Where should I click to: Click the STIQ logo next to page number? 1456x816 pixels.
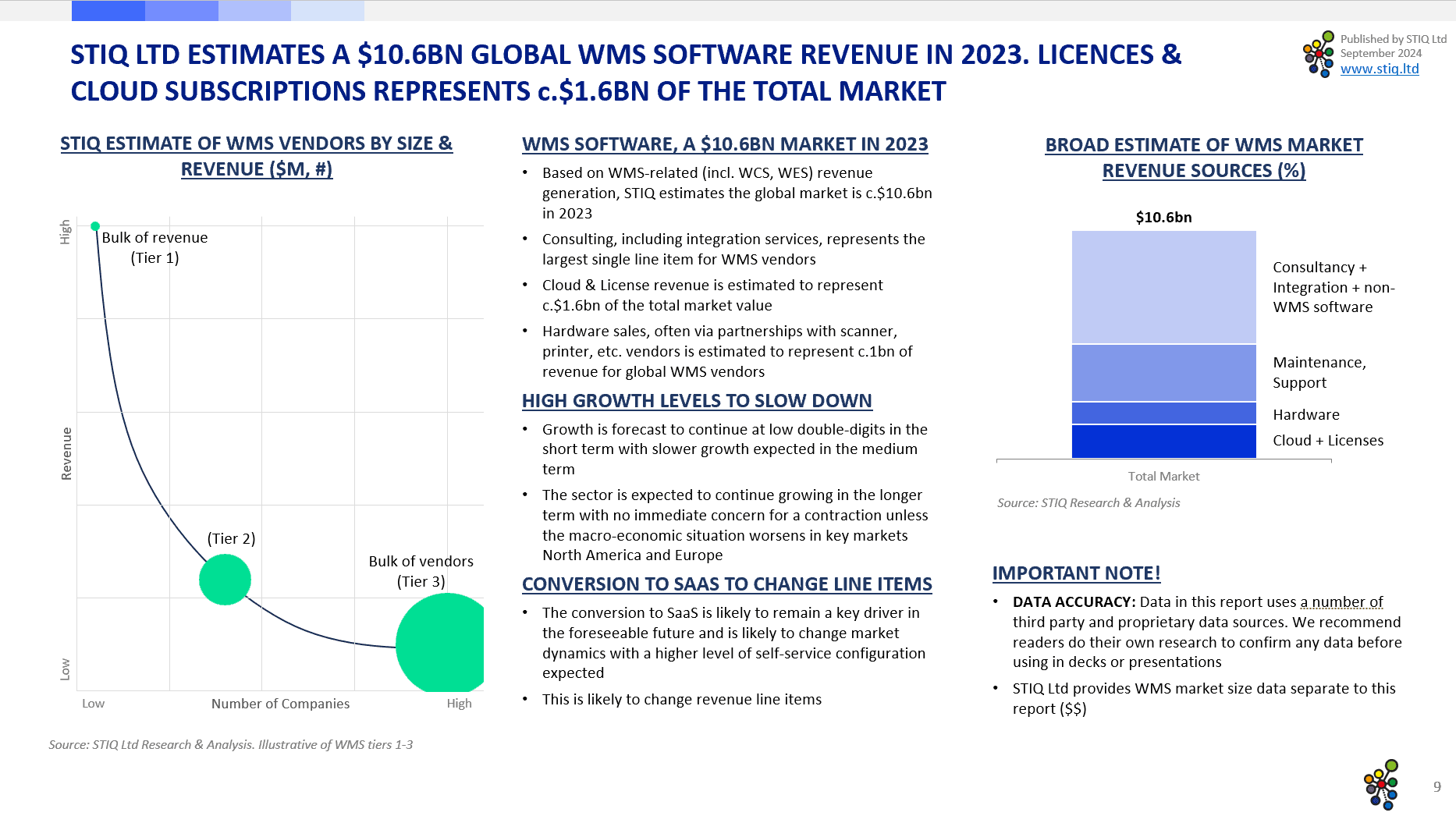(1381, 785)
